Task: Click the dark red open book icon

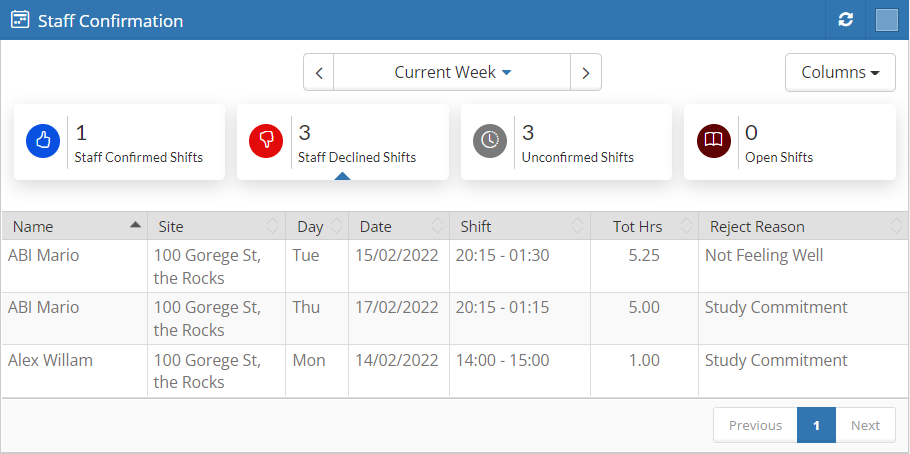Action: 713,141
